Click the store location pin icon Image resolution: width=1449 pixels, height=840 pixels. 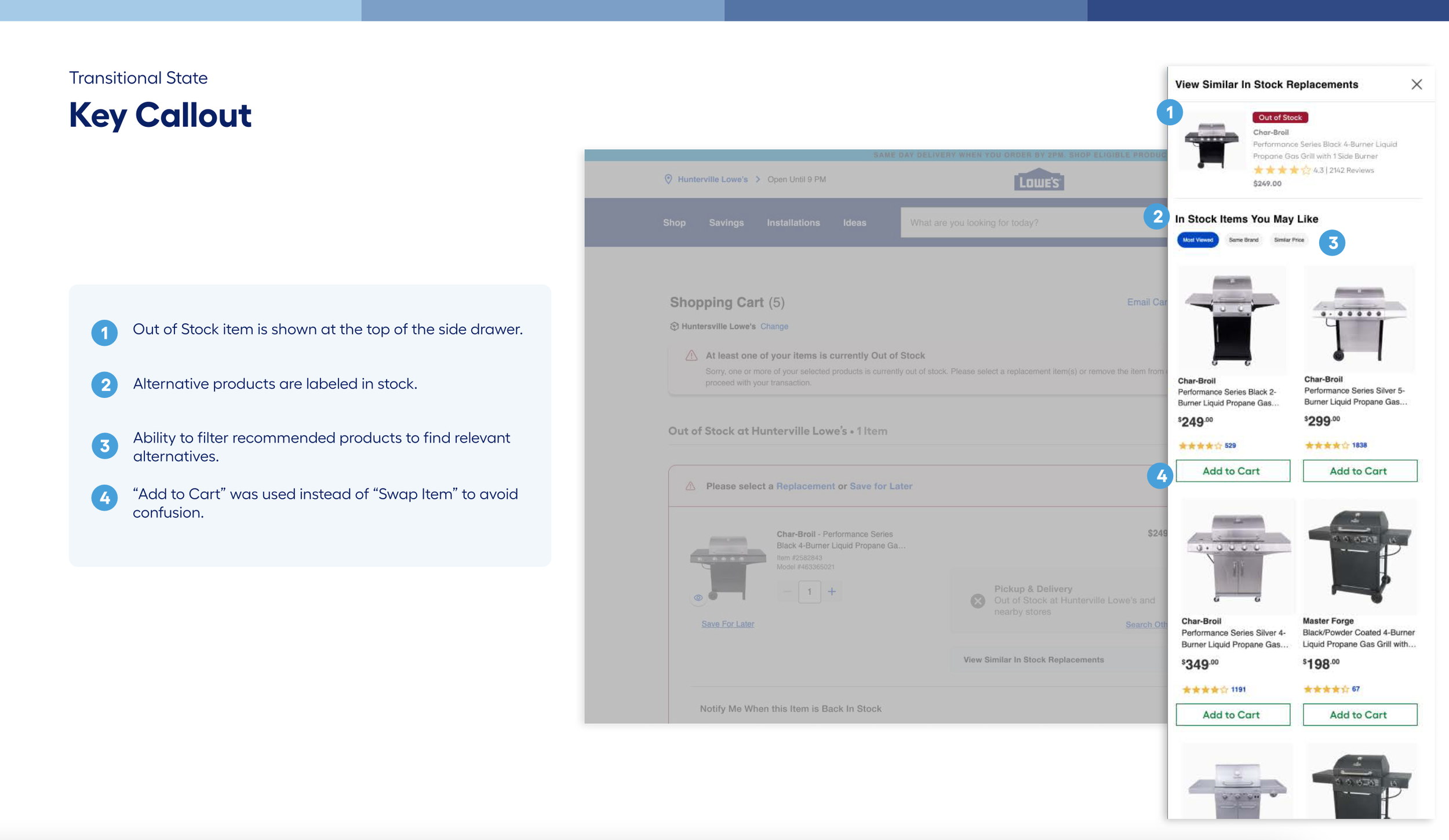click(x=668, y=180)
